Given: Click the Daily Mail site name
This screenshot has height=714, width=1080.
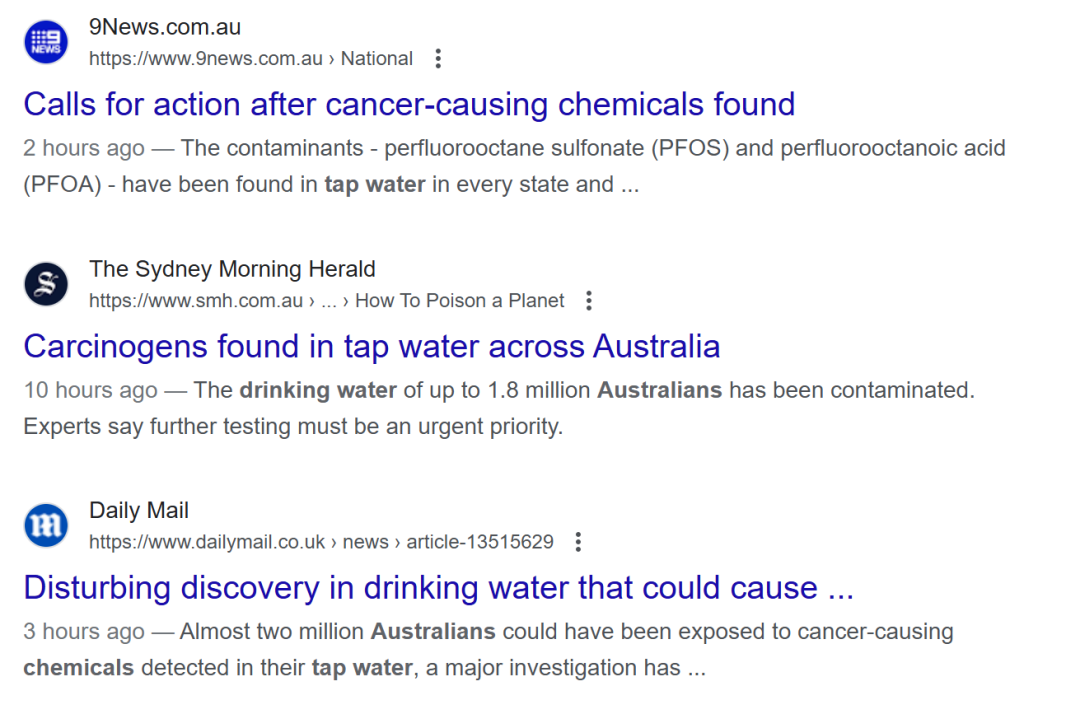Looking at the screenshot, I should 139,511.
